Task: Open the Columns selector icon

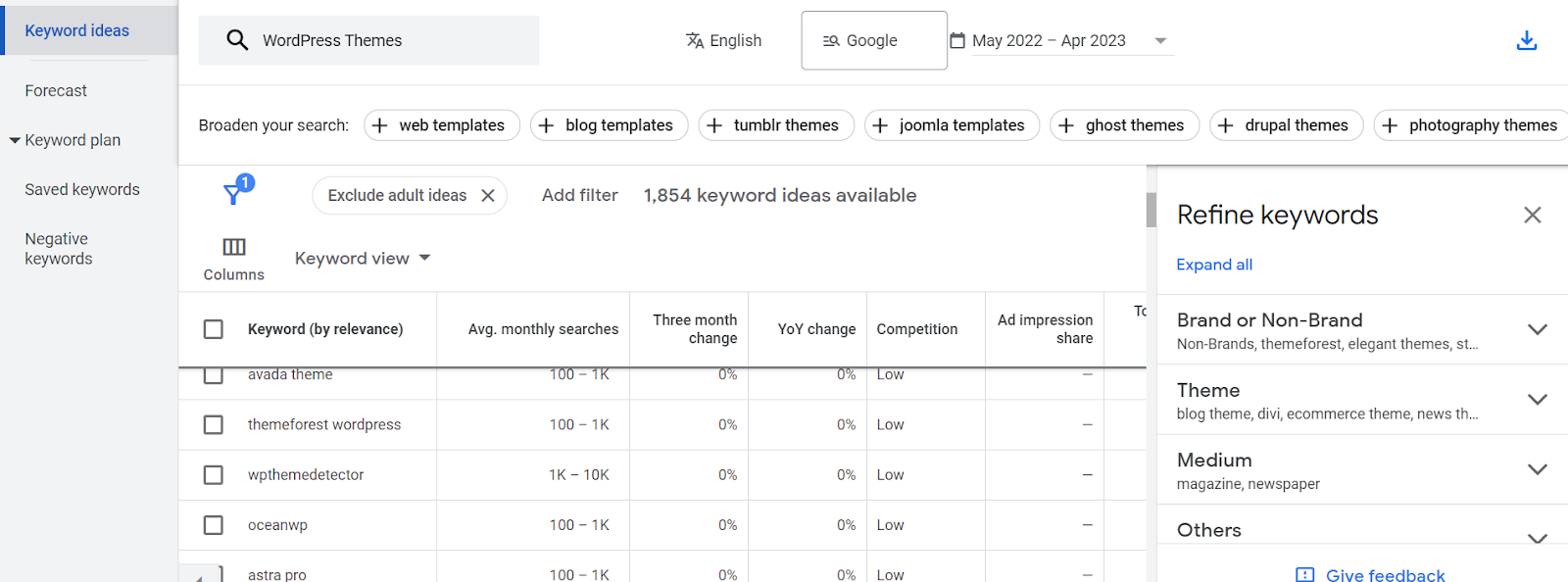Action: pos(234,247)
